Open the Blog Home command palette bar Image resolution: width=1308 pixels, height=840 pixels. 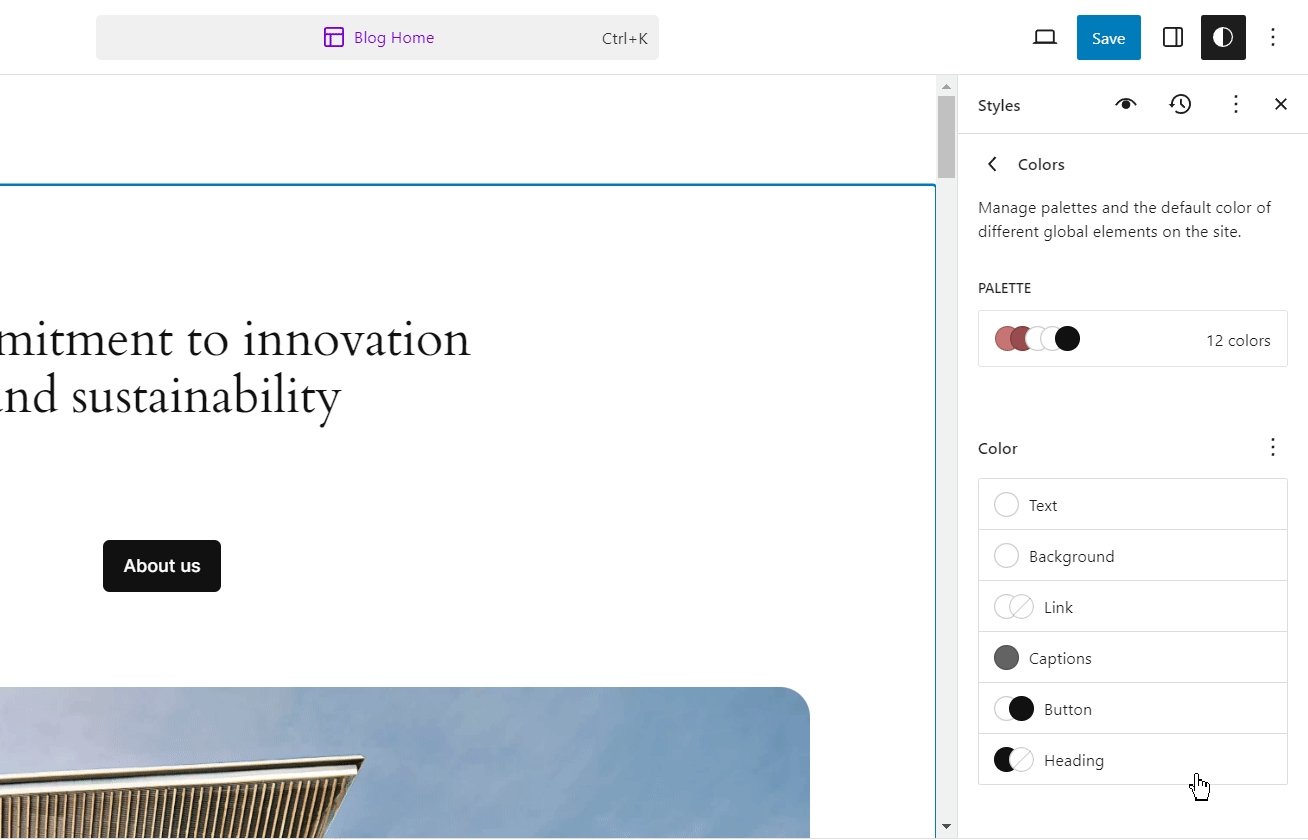tap(377, 38)
